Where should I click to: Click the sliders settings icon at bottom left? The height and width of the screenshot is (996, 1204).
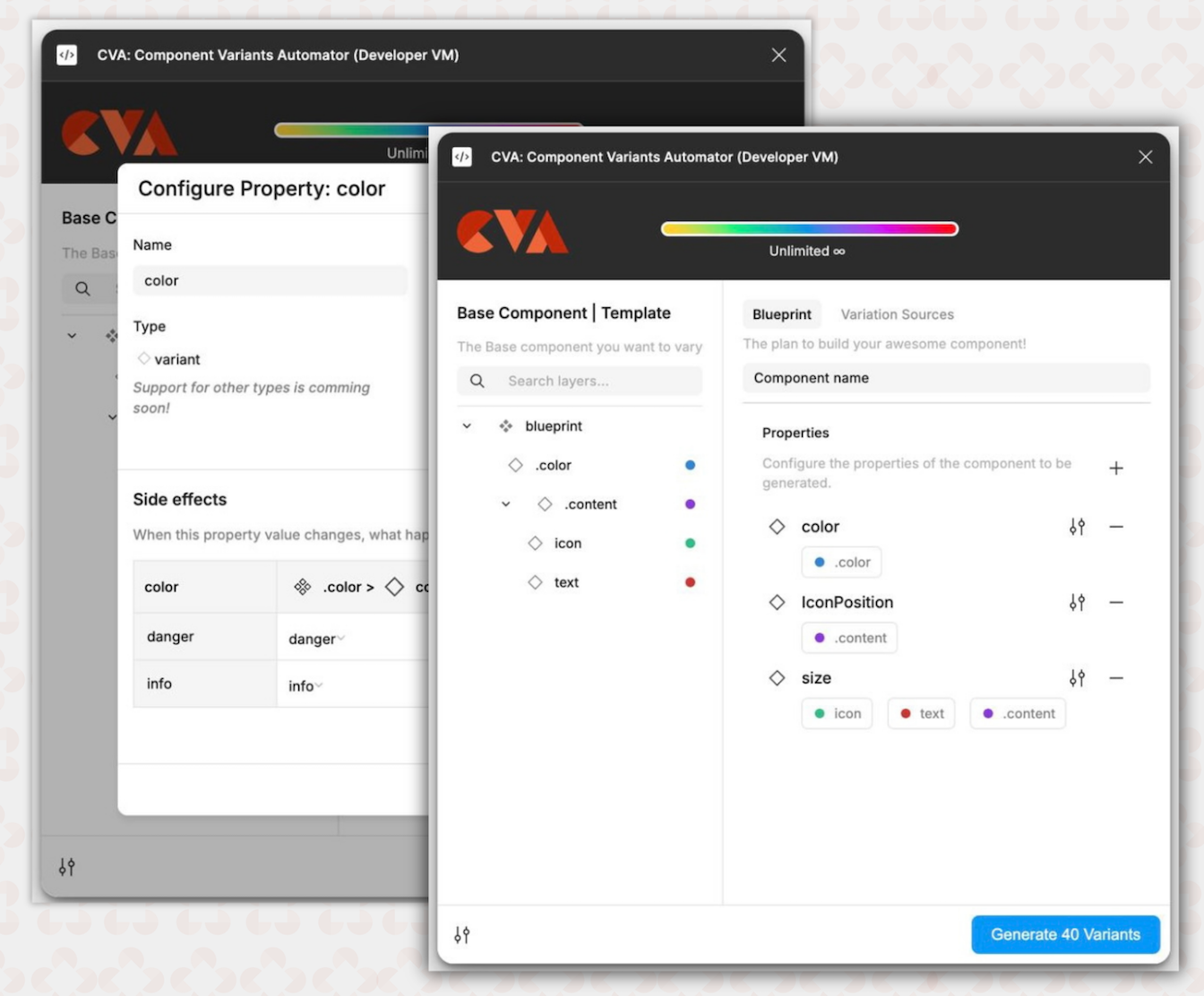pos(462,934)
